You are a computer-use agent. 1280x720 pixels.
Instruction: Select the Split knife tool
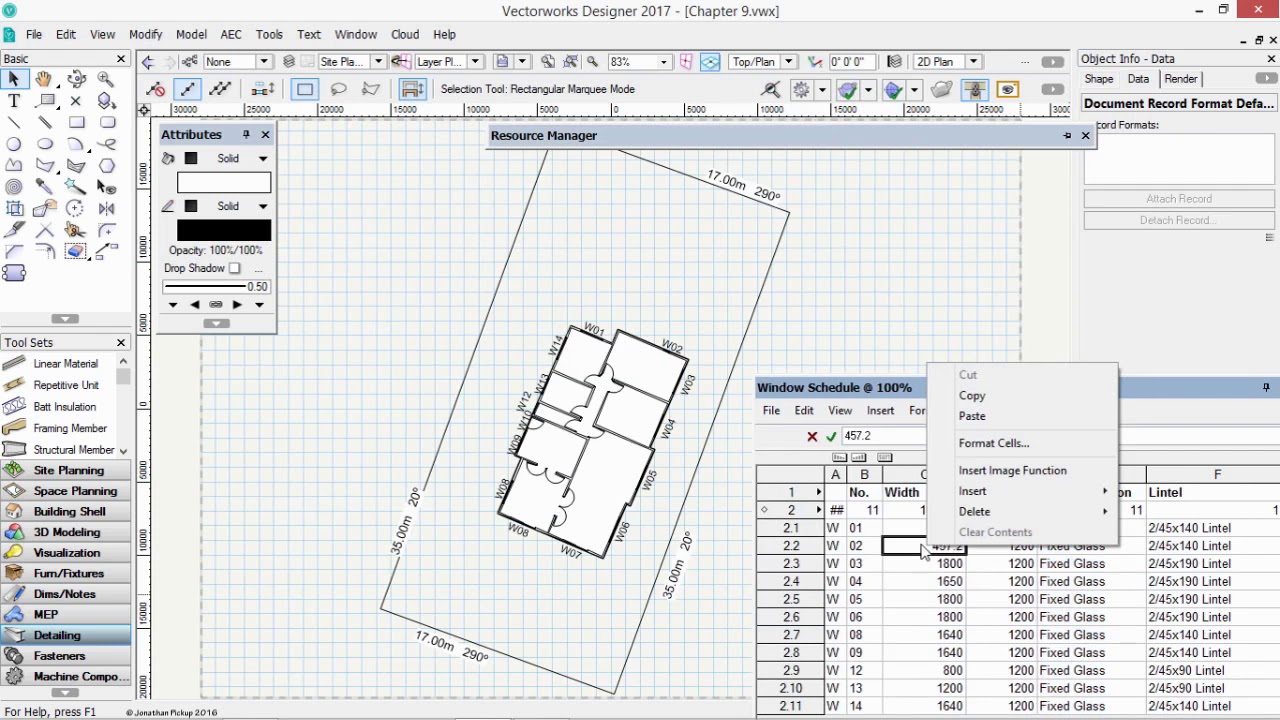click(x=14, y=230)
